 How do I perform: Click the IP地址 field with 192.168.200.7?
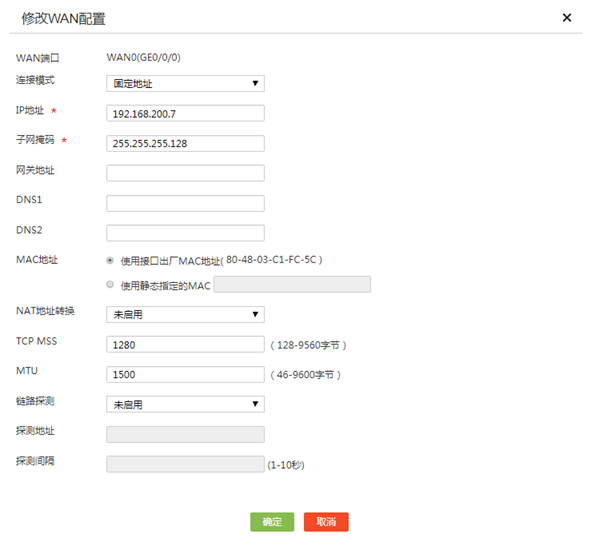[x=185, y=113]
